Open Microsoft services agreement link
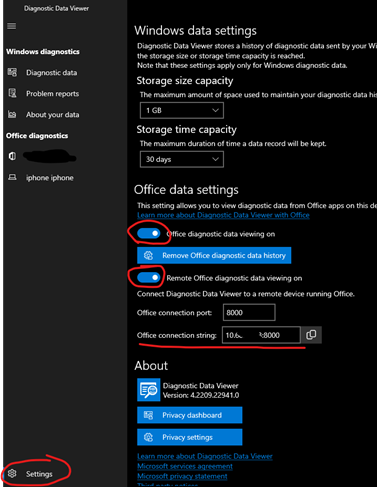 coord(185,466)
